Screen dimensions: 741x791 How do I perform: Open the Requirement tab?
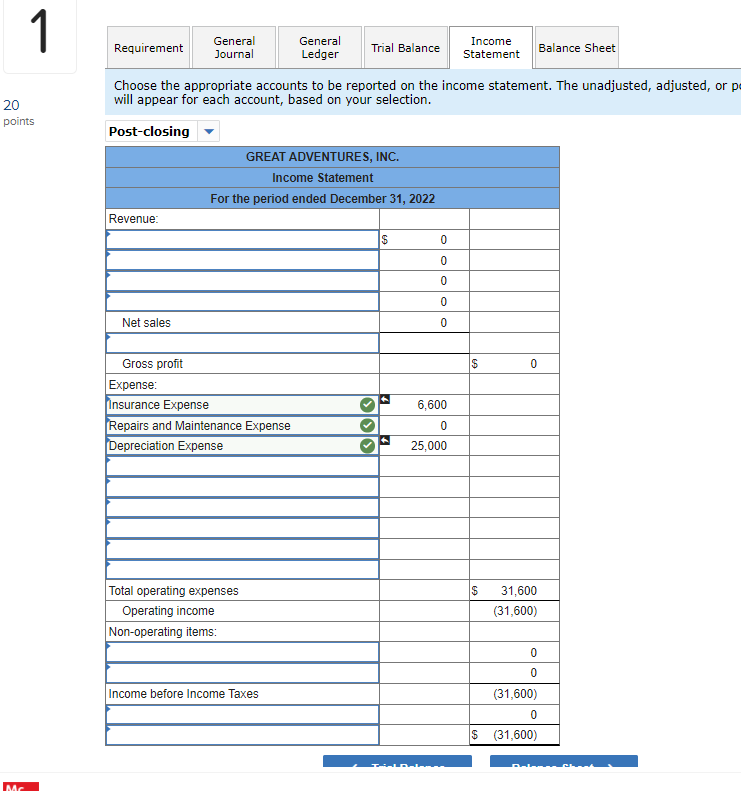[148, 47]
